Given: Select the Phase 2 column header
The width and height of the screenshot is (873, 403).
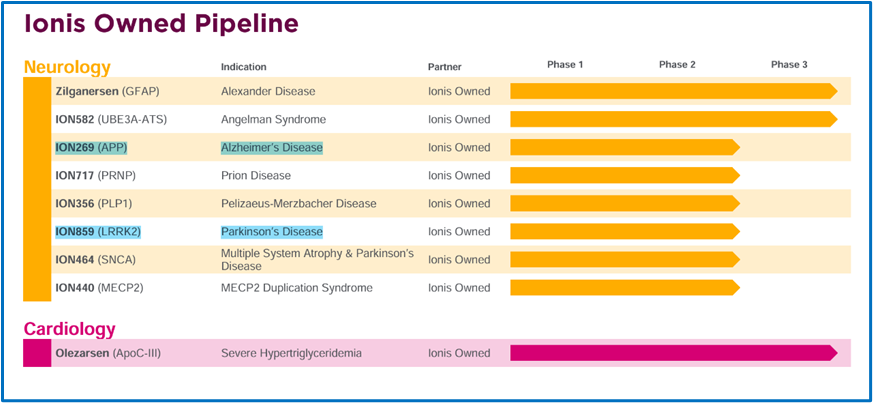Looking at the screenshot, I should (677, 65).
